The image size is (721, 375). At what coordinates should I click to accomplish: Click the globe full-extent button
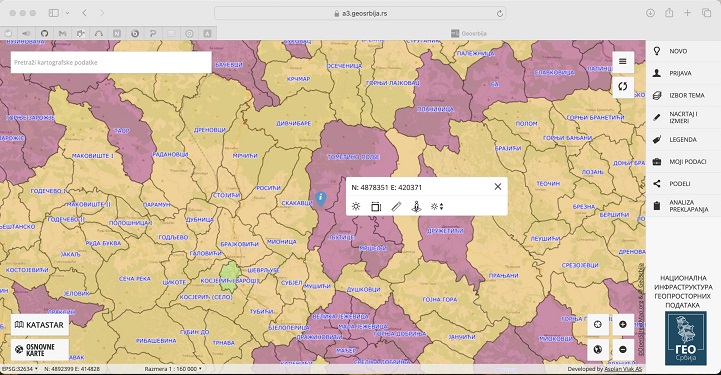coord(598,350)
